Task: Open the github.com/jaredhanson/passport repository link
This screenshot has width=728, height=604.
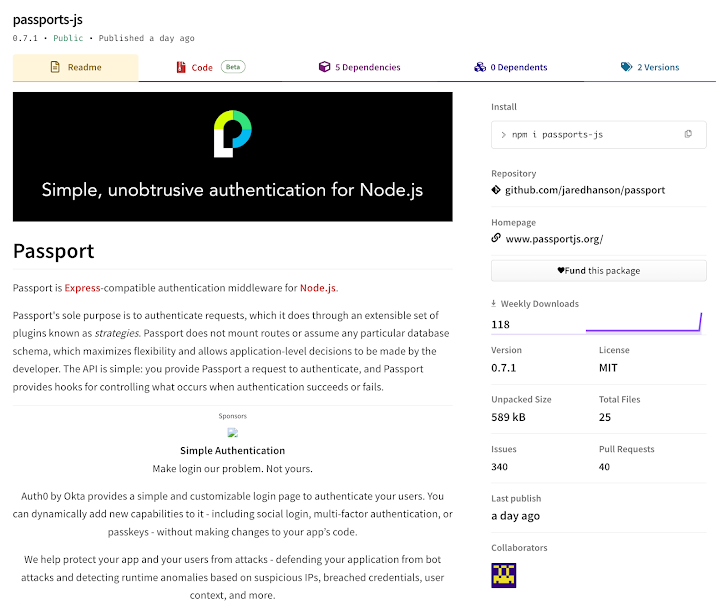Action: (x=585, y=189)
